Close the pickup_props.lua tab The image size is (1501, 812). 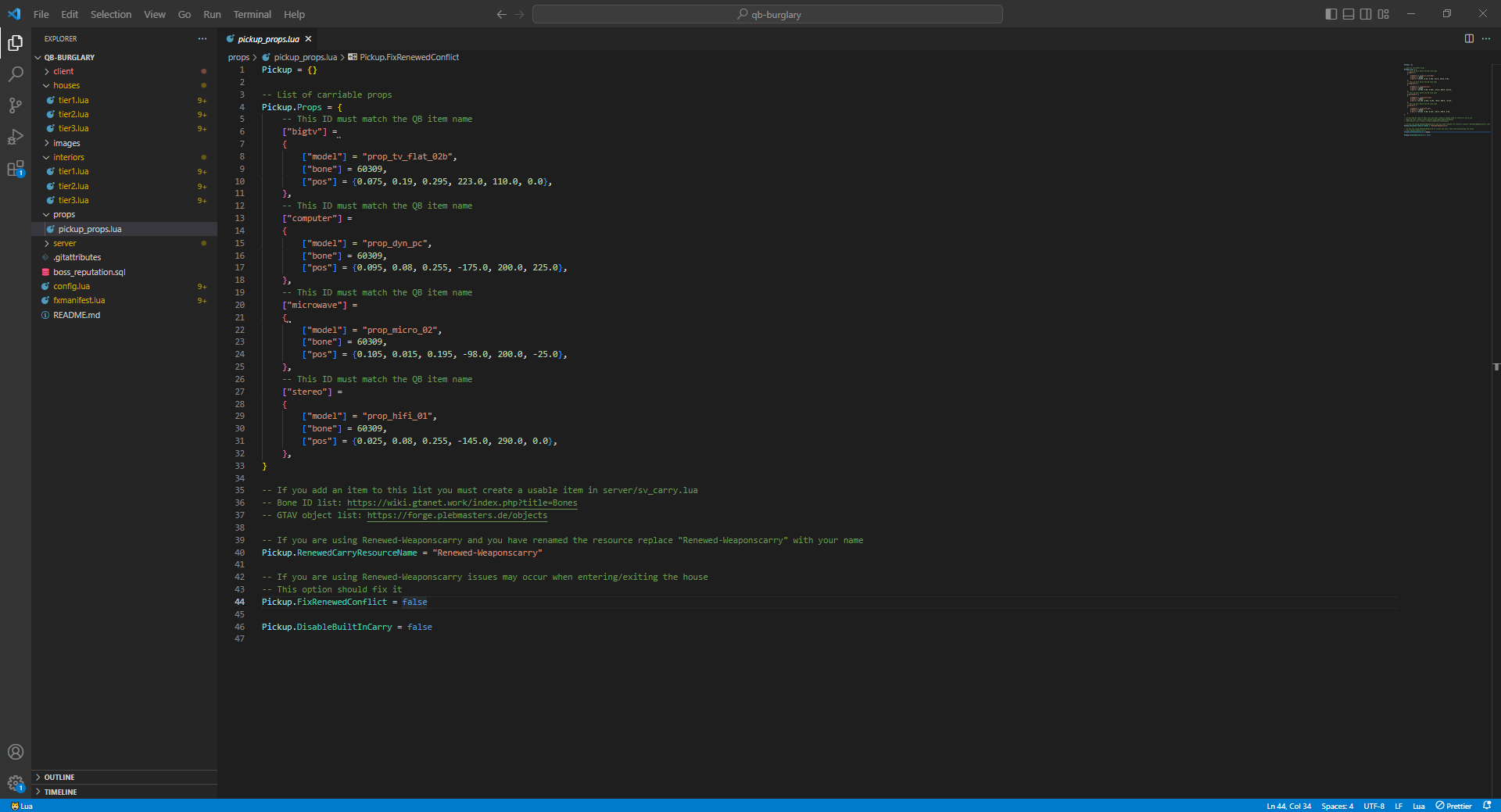click(x=309, y=39)
